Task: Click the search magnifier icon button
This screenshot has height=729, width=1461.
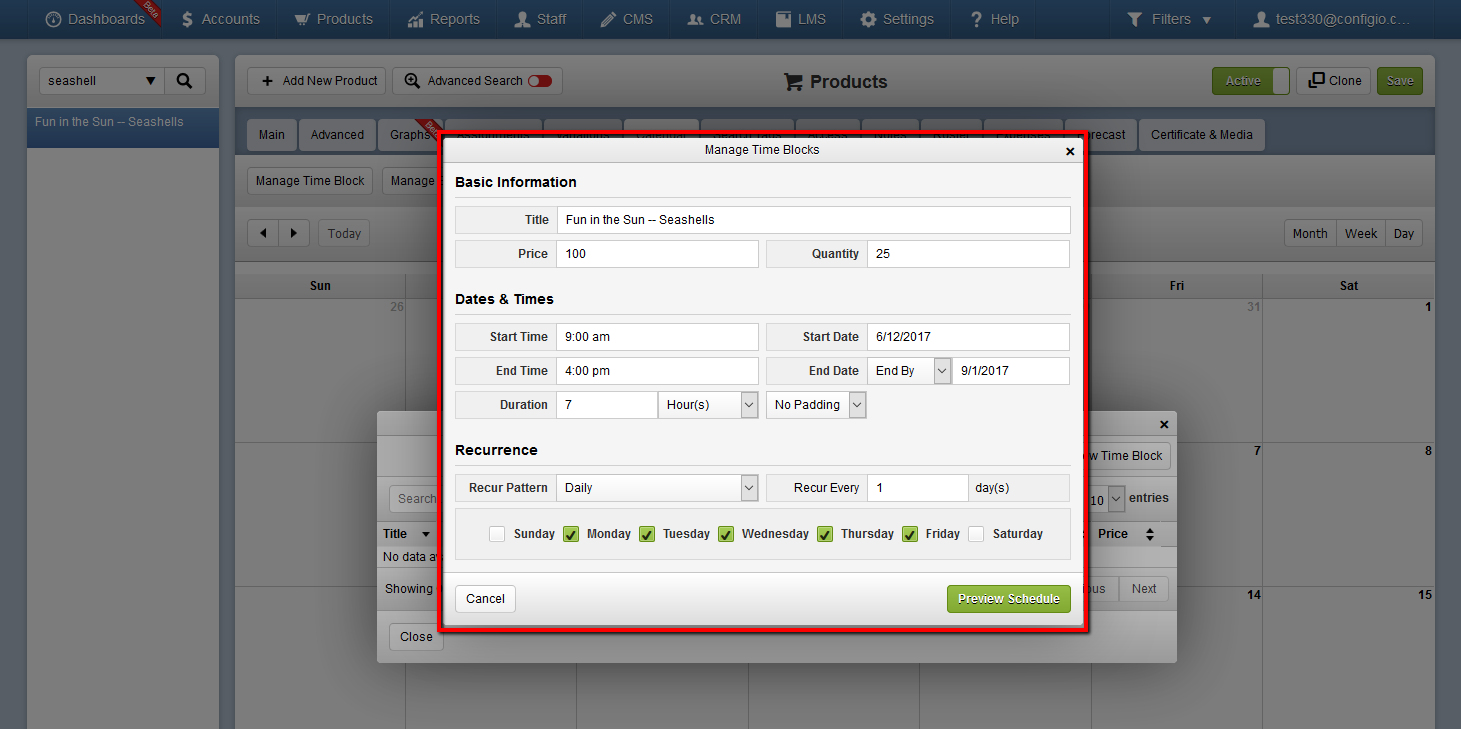Action: (184, 81)
